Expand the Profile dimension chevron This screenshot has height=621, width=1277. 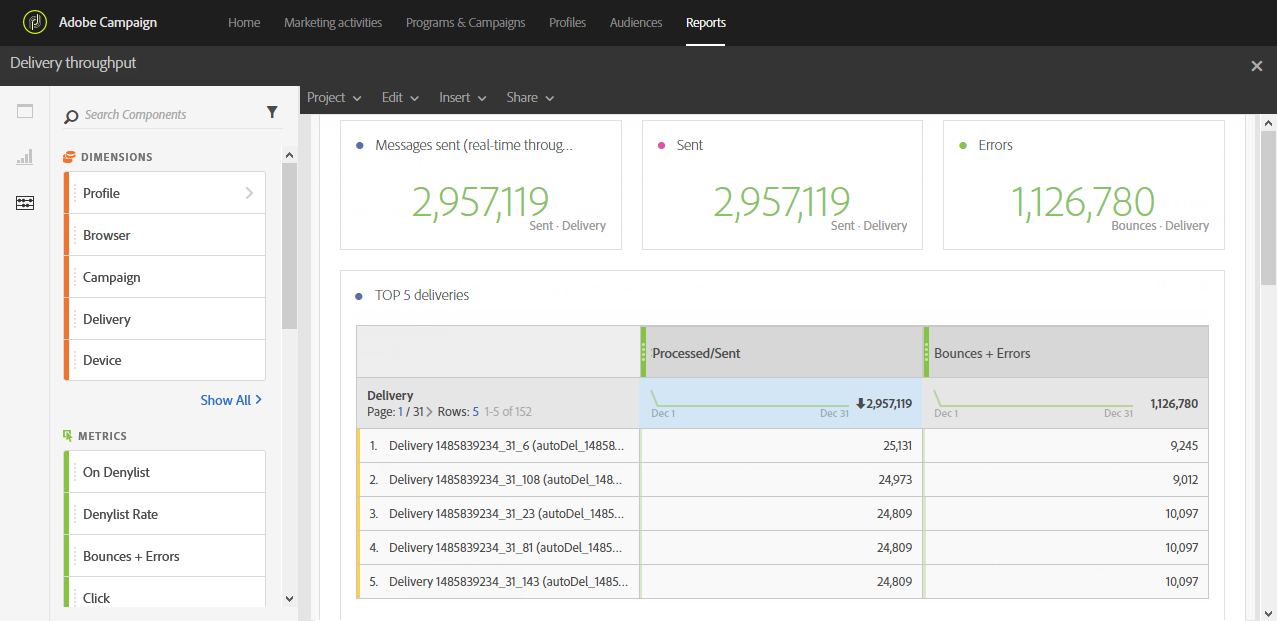pyautogui.click(x=249, y=193)
